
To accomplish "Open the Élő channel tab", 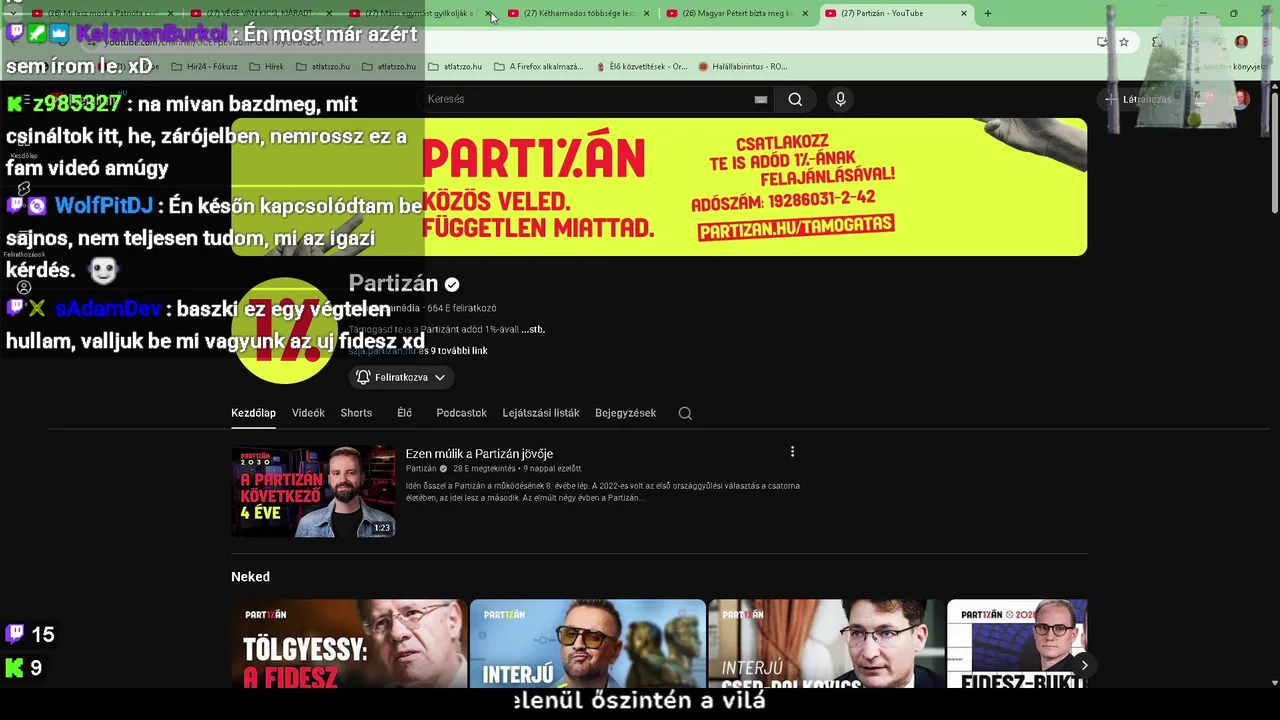I will (x=404, y=413).
